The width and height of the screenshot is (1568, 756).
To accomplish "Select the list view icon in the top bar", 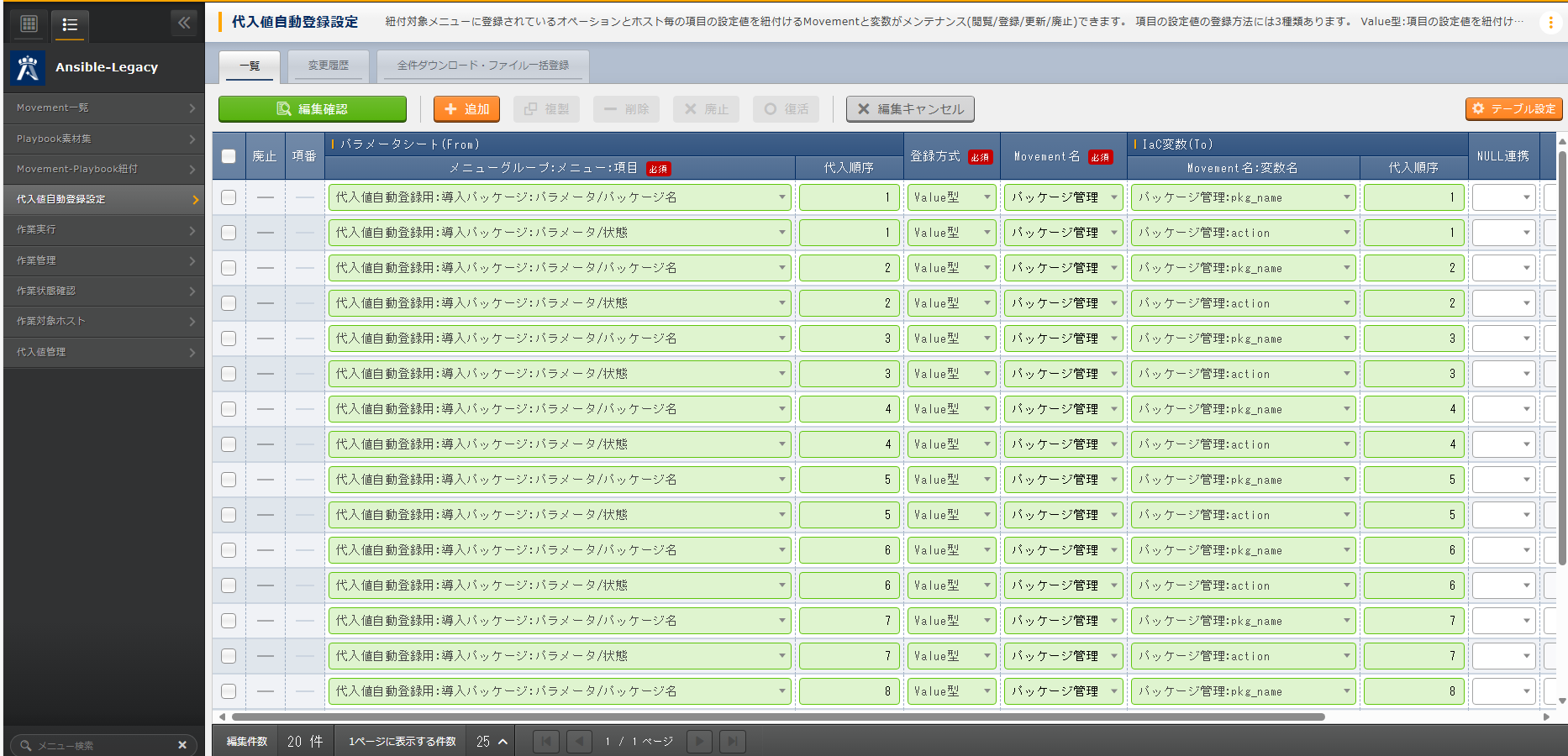I will [70, 25].
